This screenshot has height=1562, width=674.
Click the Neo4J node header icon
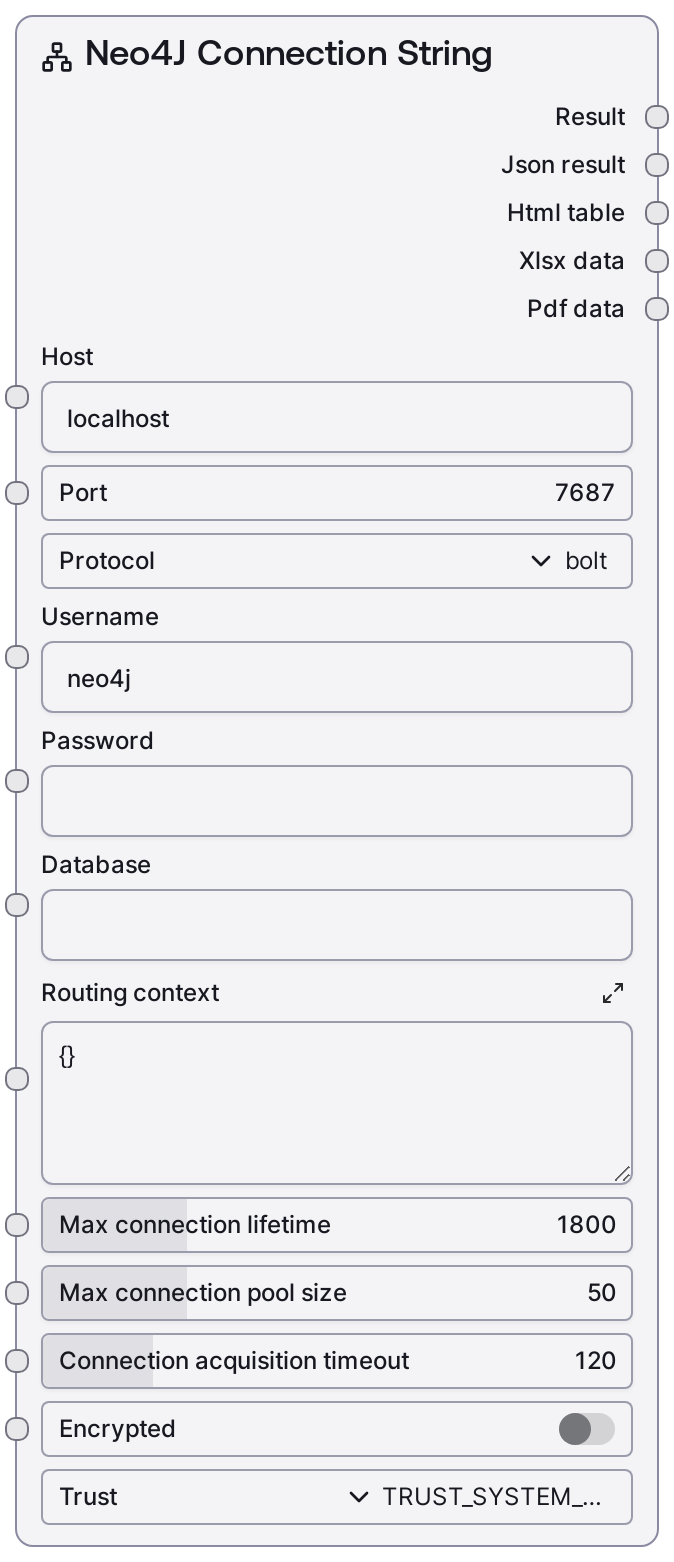click(x=57, y=57)
